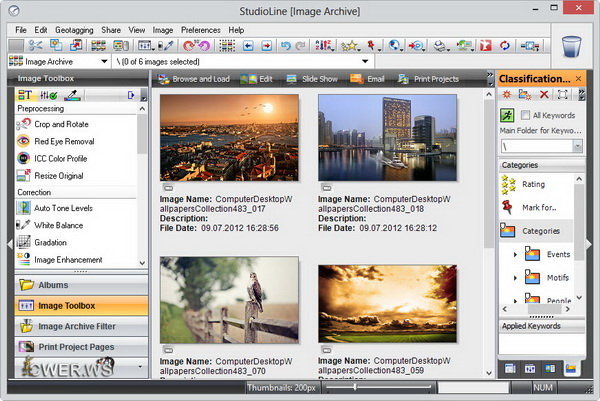600x401 pixels.
Task: Expand the Motifs category tree node
Action: coord(516,277)
